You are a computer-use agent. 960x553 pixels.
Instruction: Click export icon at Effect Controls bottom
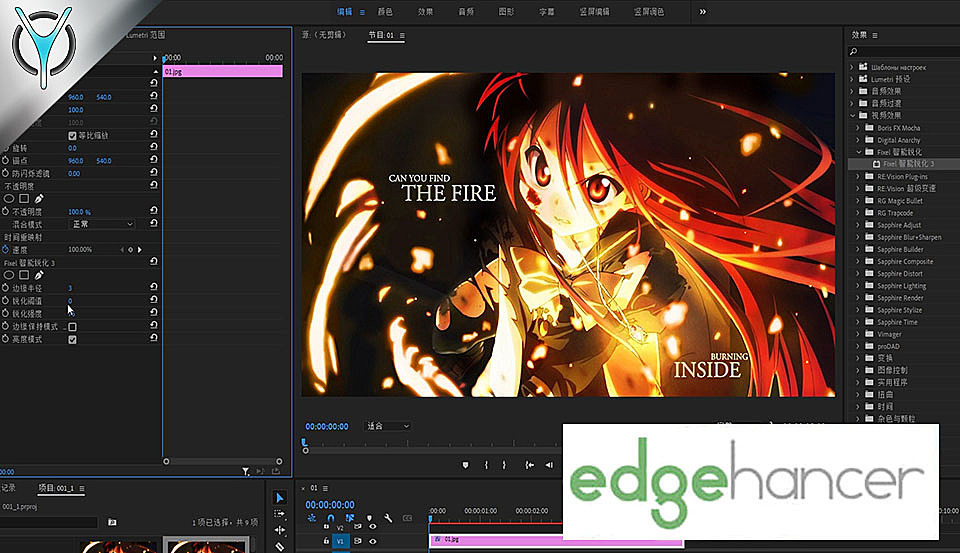[x=276, y=471]
